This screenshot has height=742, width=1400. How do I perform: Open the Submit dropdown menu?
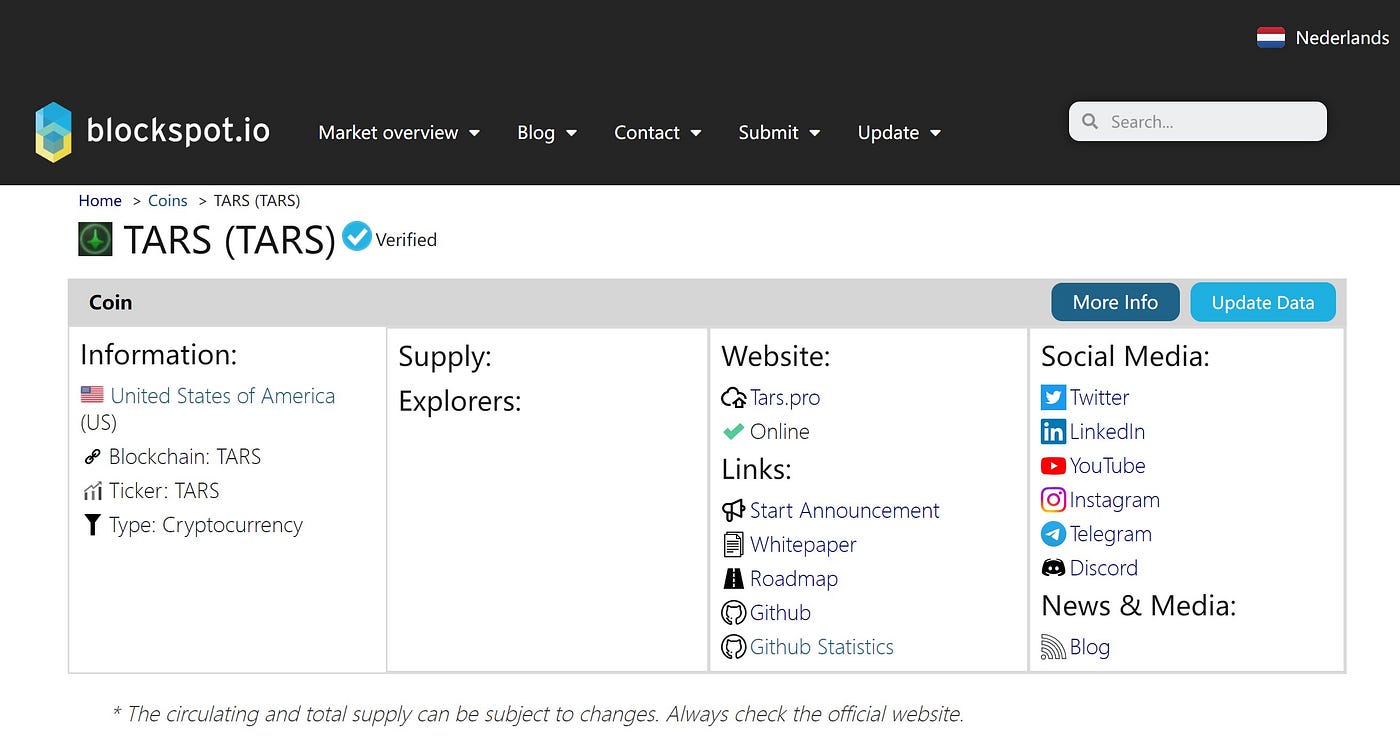coord(779,132)
